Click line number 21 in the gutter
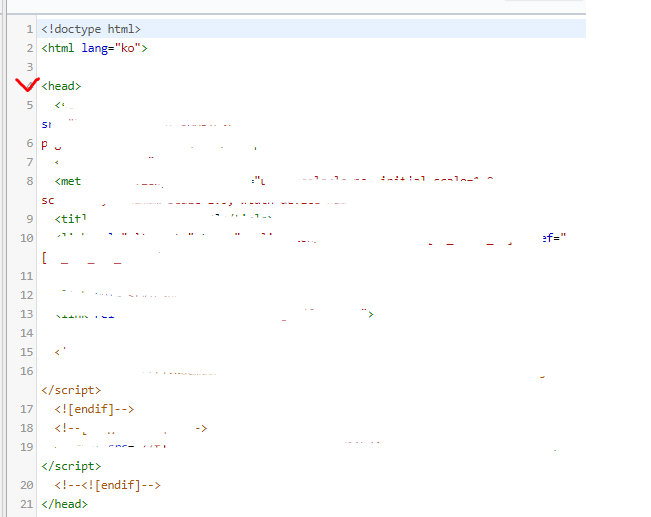This screenshot has width=651, height=517. [27, 504]
